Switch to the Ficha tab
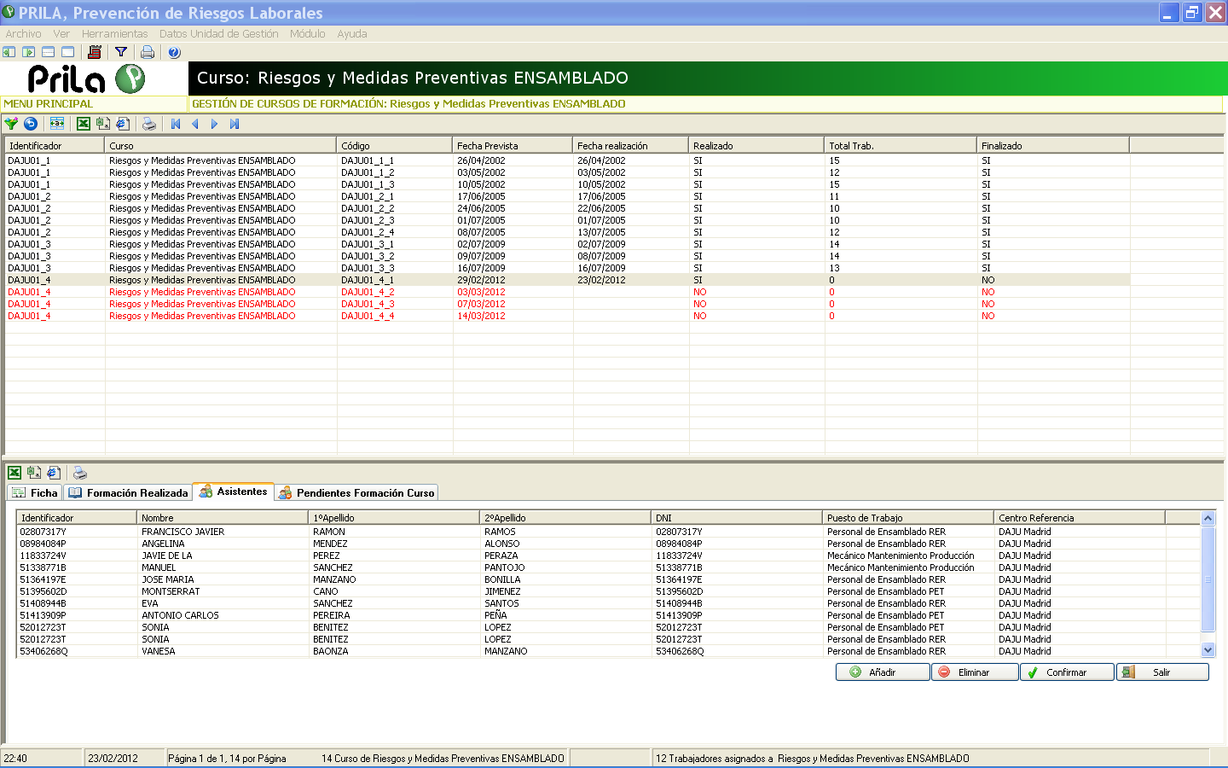1228x768 pixels. coord(35,493)
